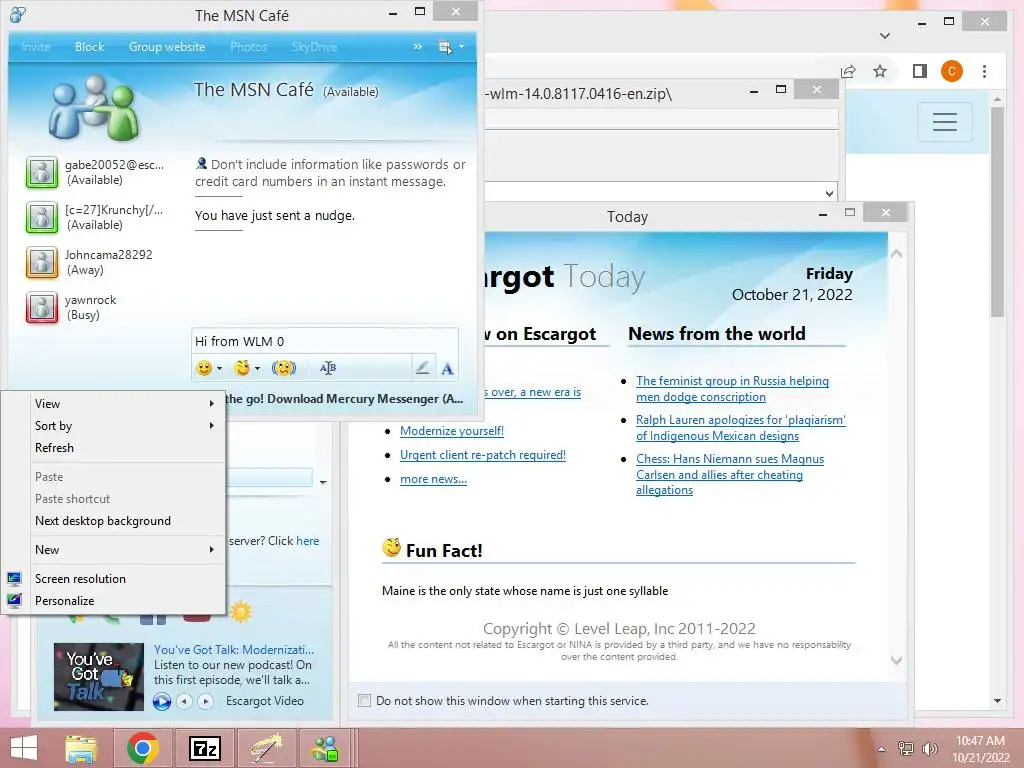Switch to Messenger in taskbar
This screenshot has height=768, width=1024.
click(325, 748)
